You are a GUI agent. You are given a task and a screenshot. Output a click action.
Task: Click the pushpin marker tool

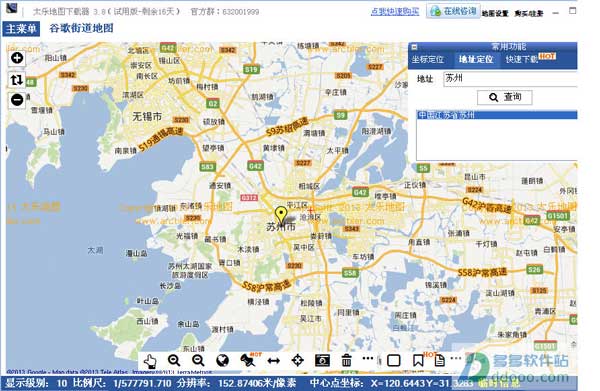click(248, 360)
